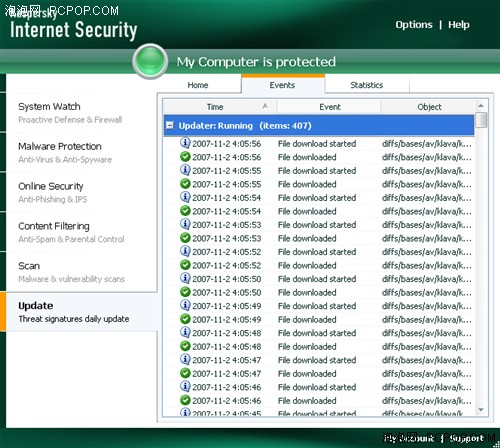Screen dimensions: 500x448
Task: Click green checkmark icon for 4:05:52 downloaded
Action: [x=185, y=265]
